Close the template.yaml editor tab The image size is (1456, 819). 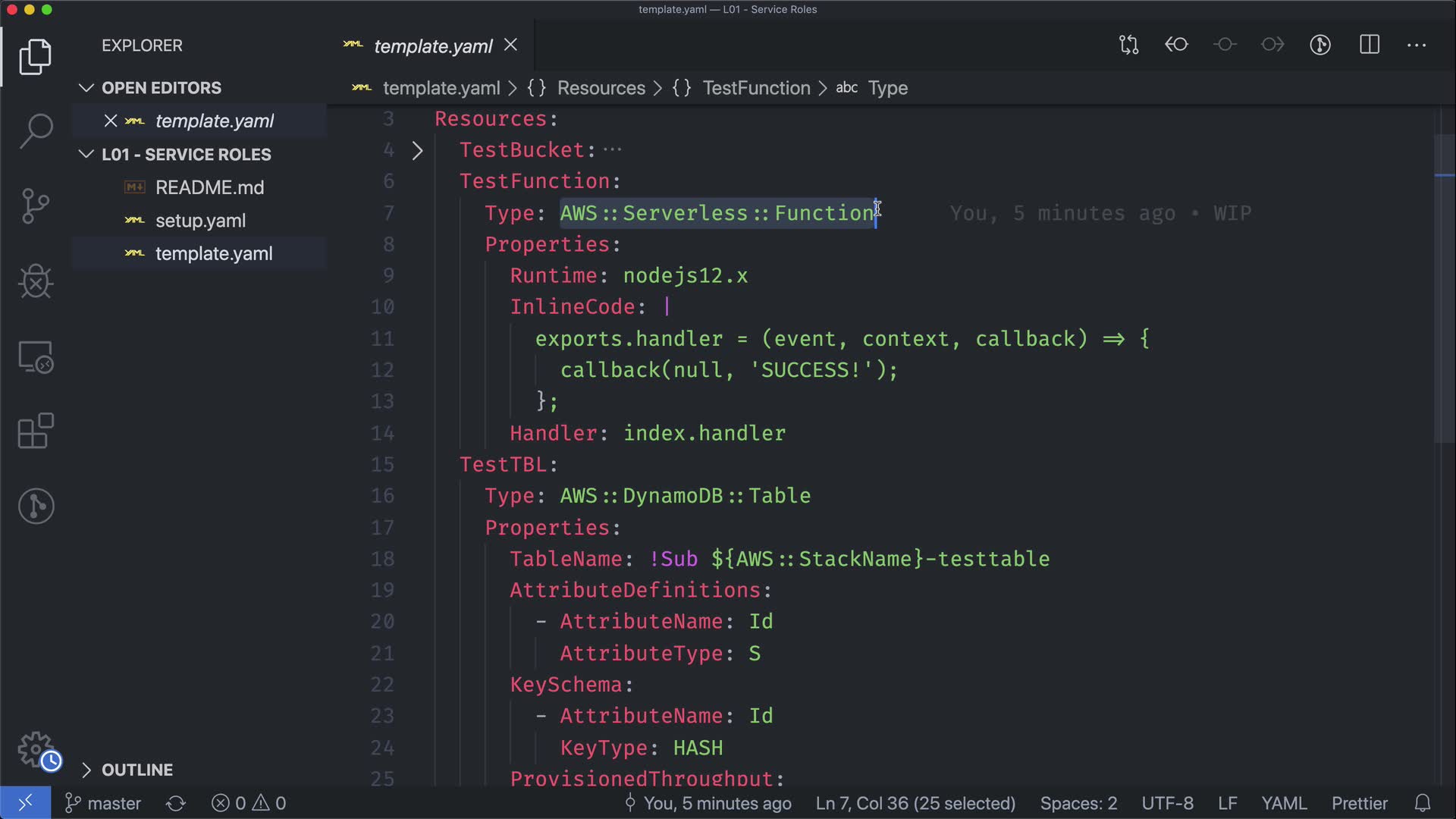(511, 45)
